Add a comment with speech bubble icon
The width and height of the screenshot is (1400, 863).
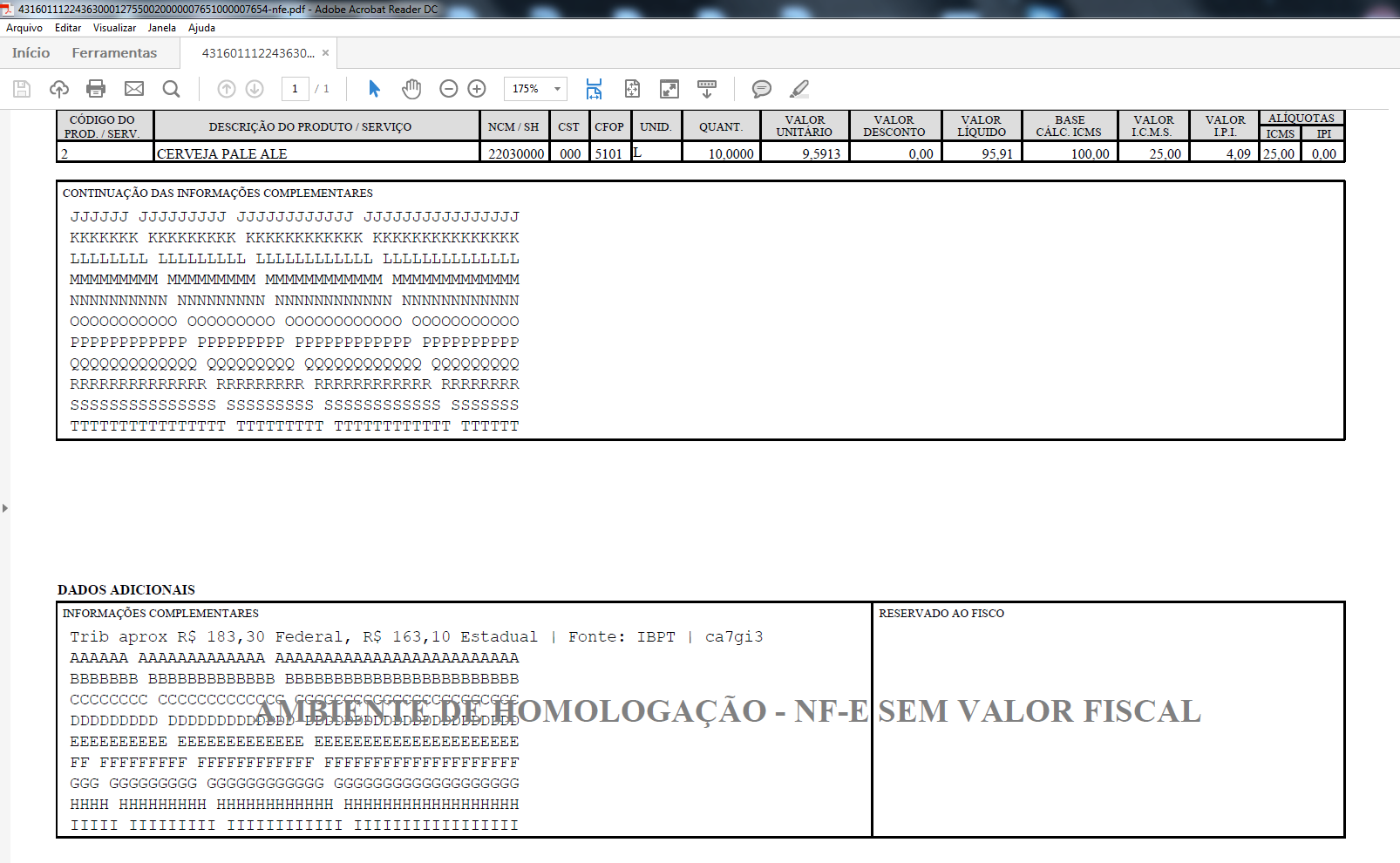click(x=762, y=89)
